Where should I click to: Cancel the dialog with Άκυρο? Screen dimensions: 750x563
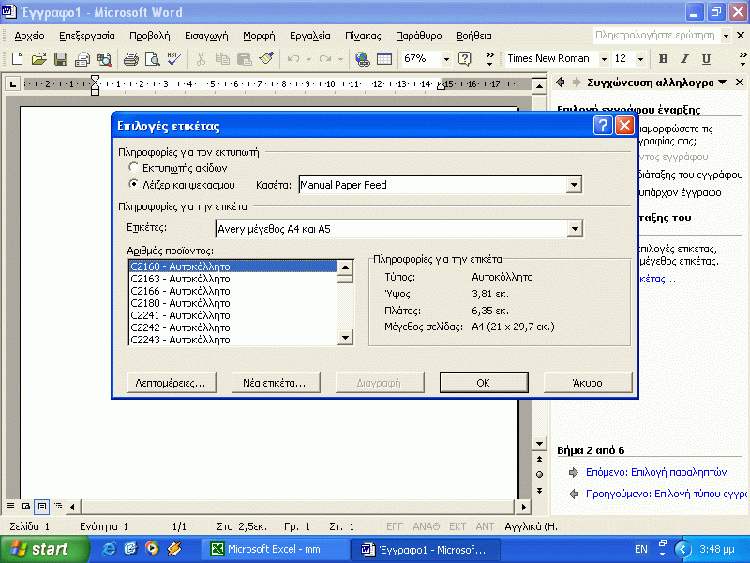(587, 383)
